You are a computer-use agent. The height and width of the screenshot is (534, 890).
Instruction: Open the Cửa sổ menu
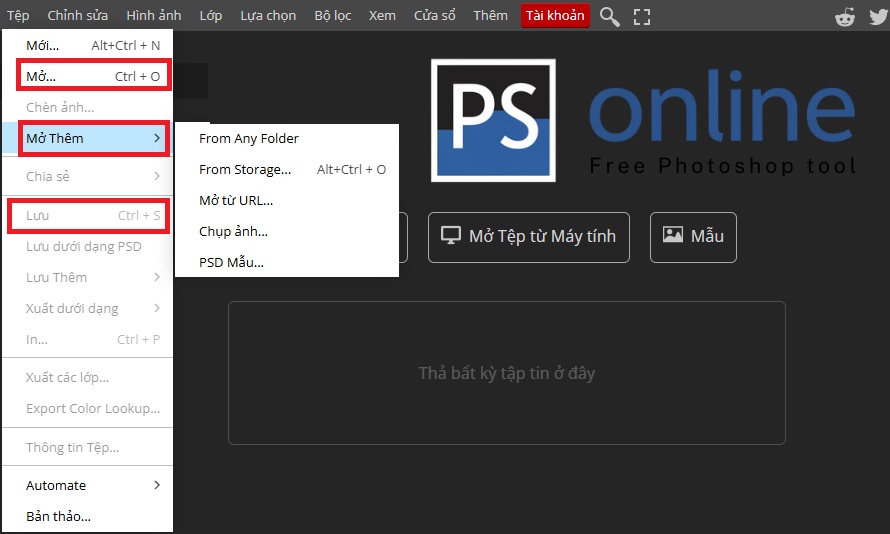pyautogui.click(x=434, y=15)
